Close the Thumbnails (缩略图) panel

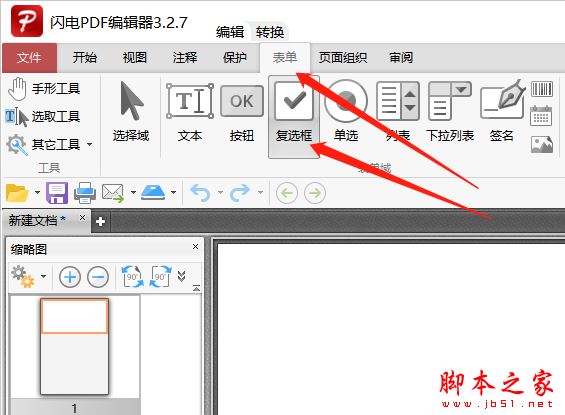click(195, 246)
